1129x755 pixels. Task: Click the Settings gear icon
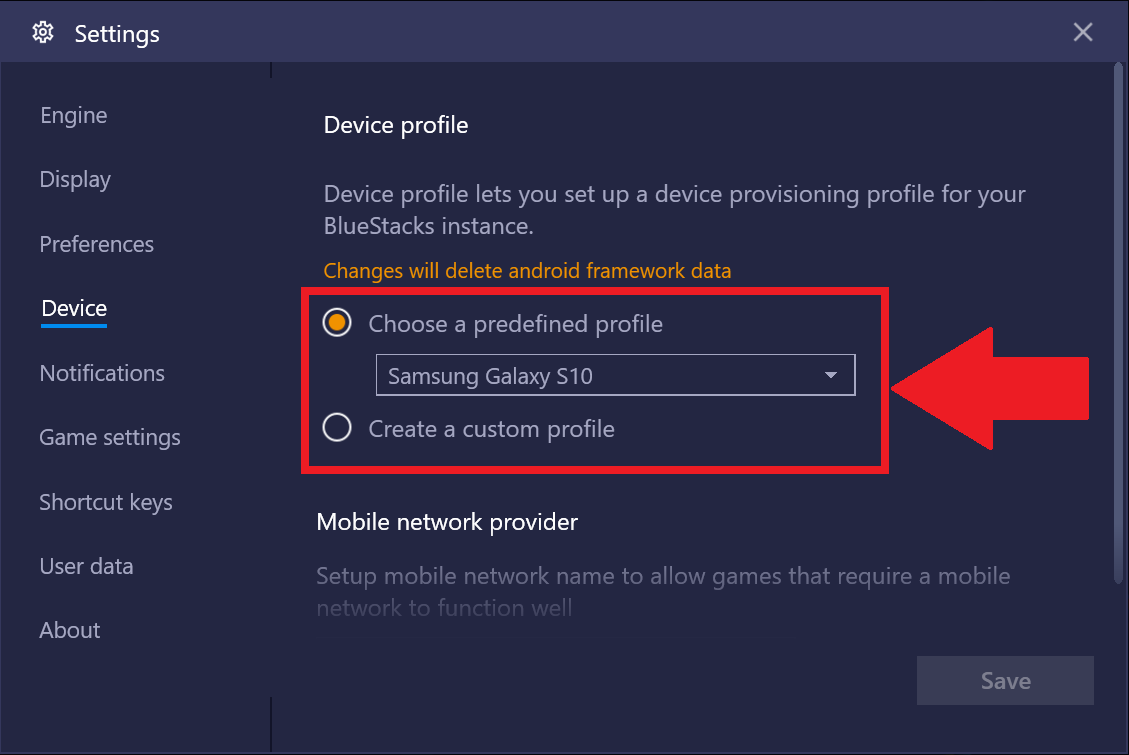(x=43, y=32)
